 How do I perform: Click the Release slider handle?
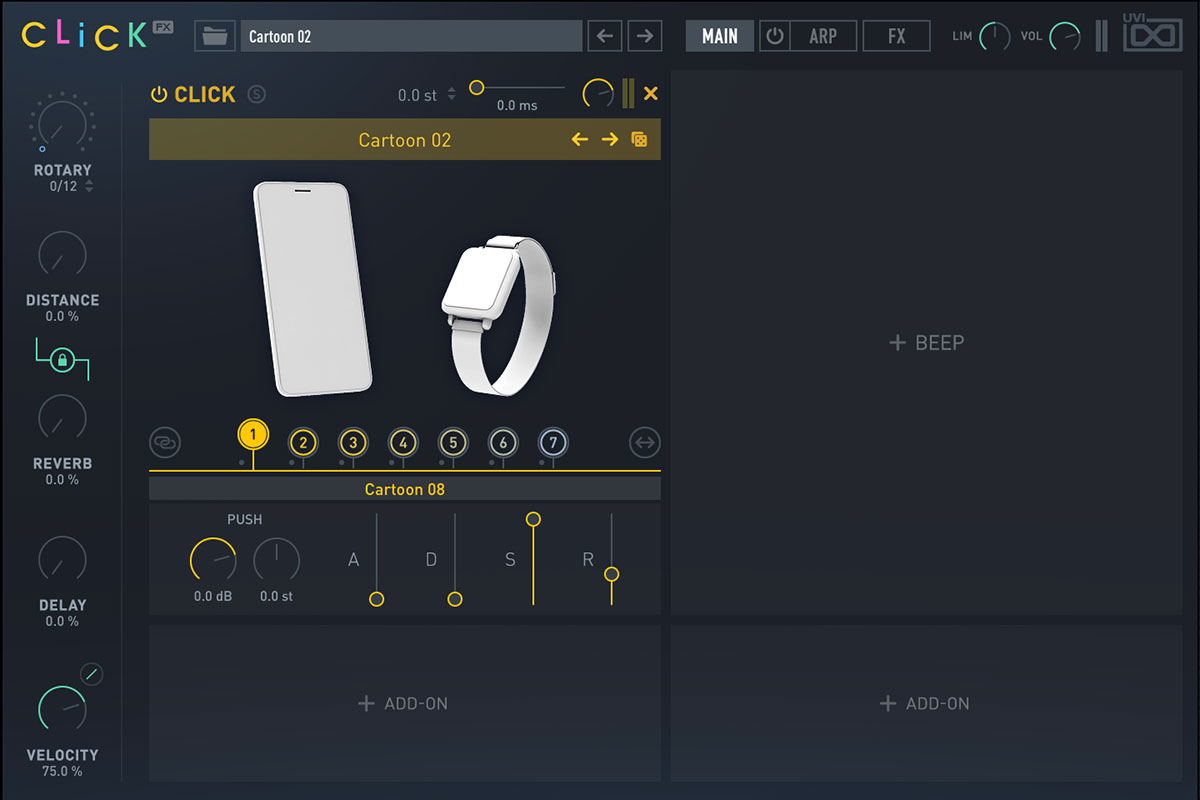[611, 574]
